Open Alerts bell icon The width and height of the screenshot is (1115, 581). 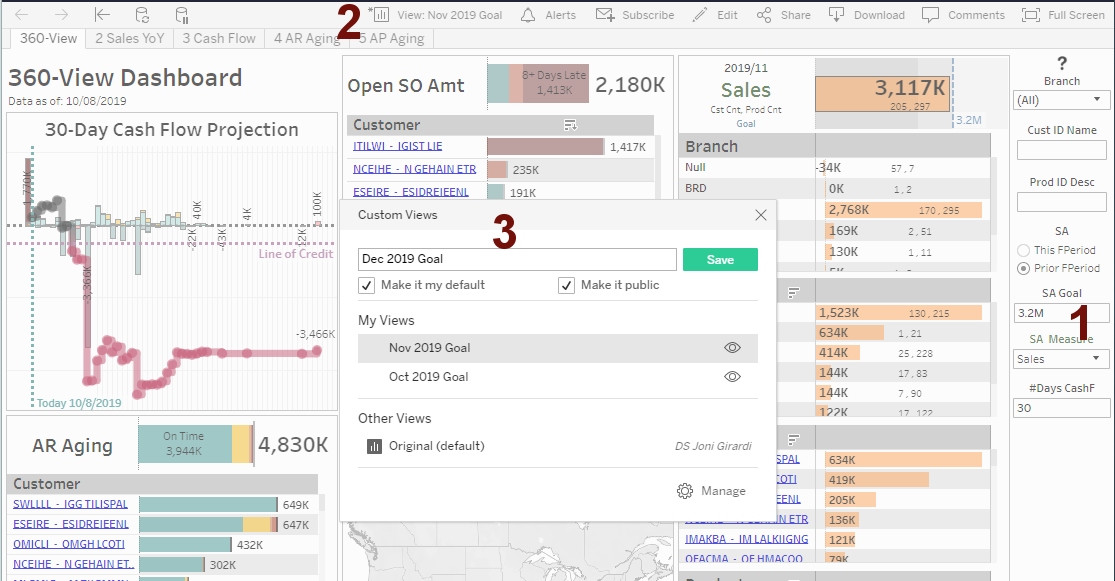click(528, 15)
